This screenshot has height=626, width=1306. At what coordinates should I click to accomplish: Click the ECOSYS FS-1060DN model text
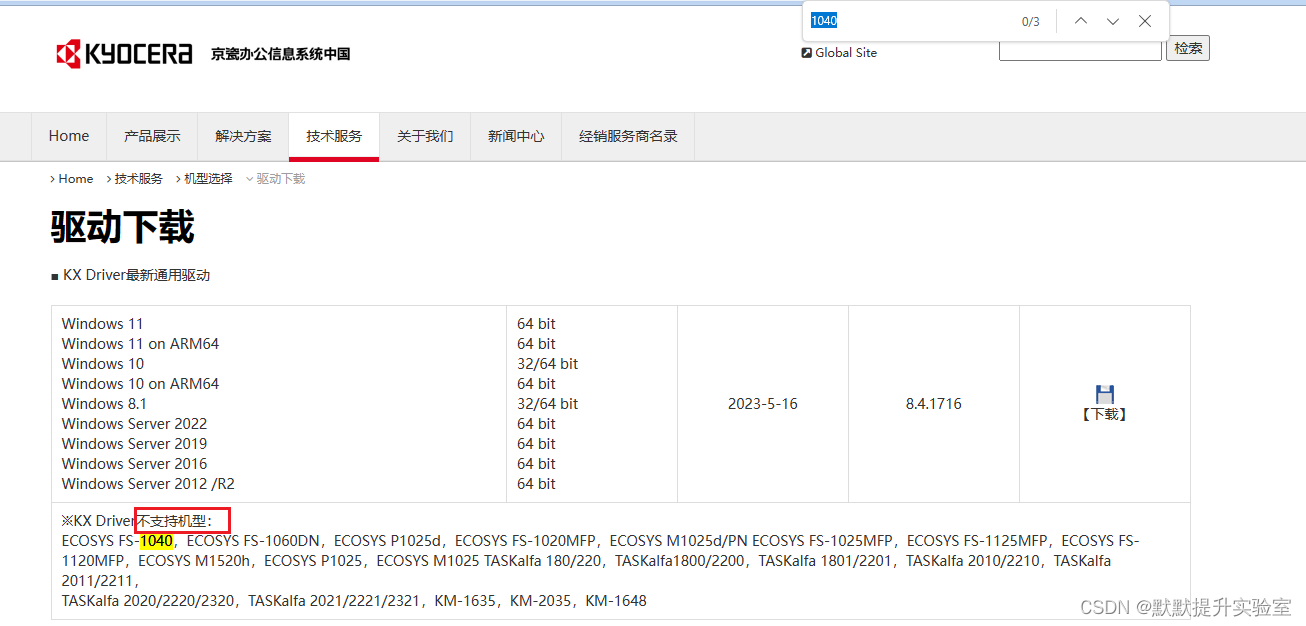point(254,541)
